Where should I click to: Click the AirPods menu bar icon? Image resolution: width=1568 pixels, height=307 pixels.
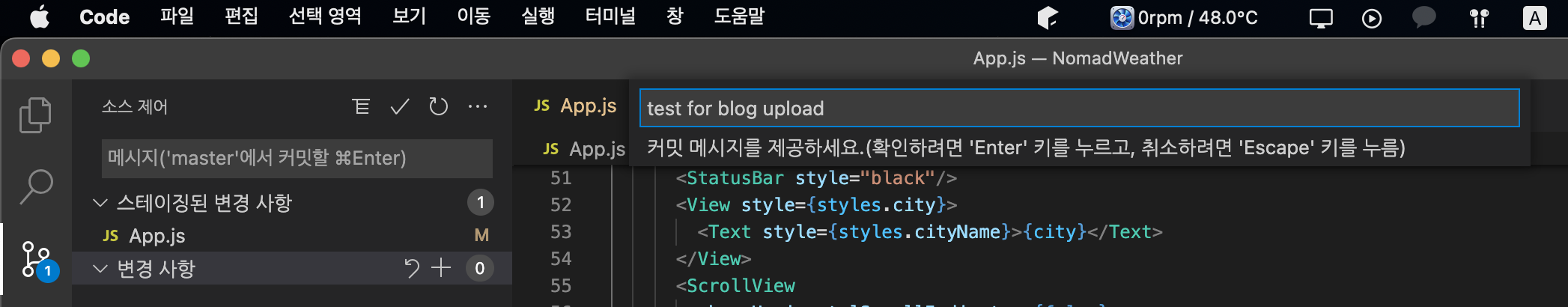point(1479,18)
